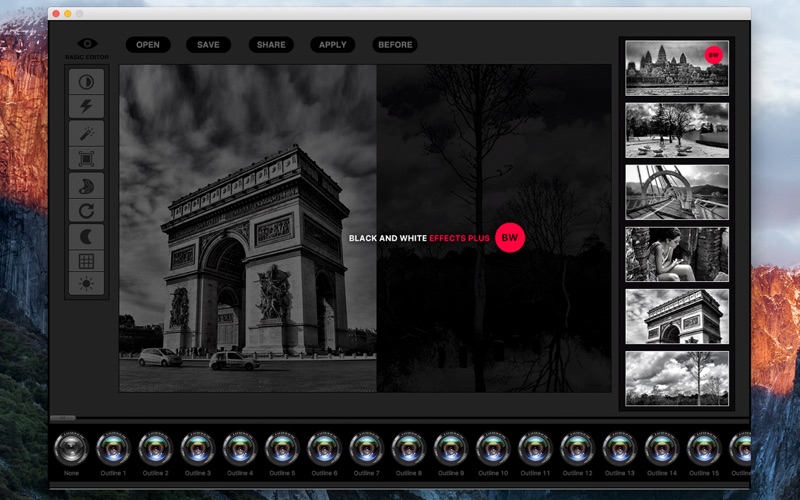Open the color palette tool
This screenshot has height=500, width=800.
[x=86, y=186]
